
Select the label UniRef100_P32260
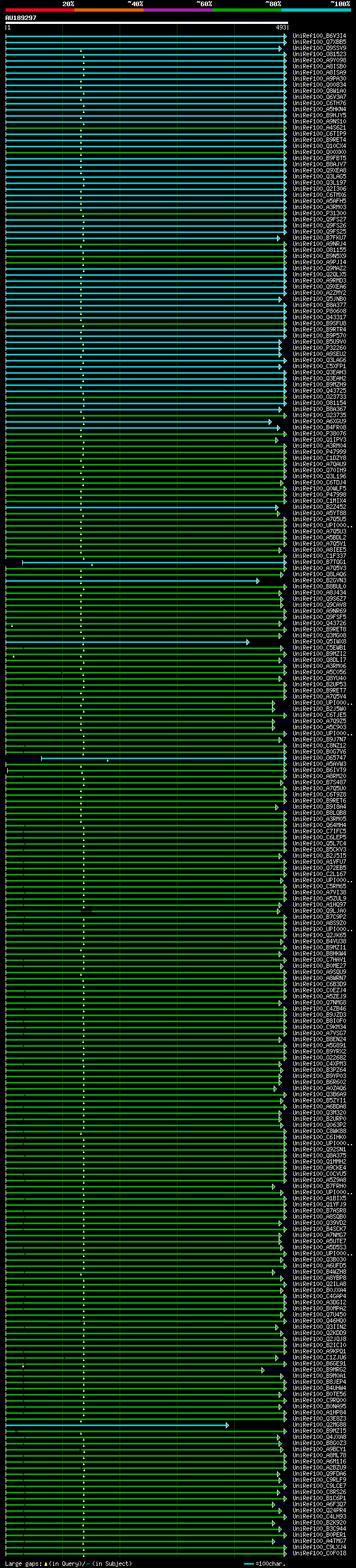319,348
